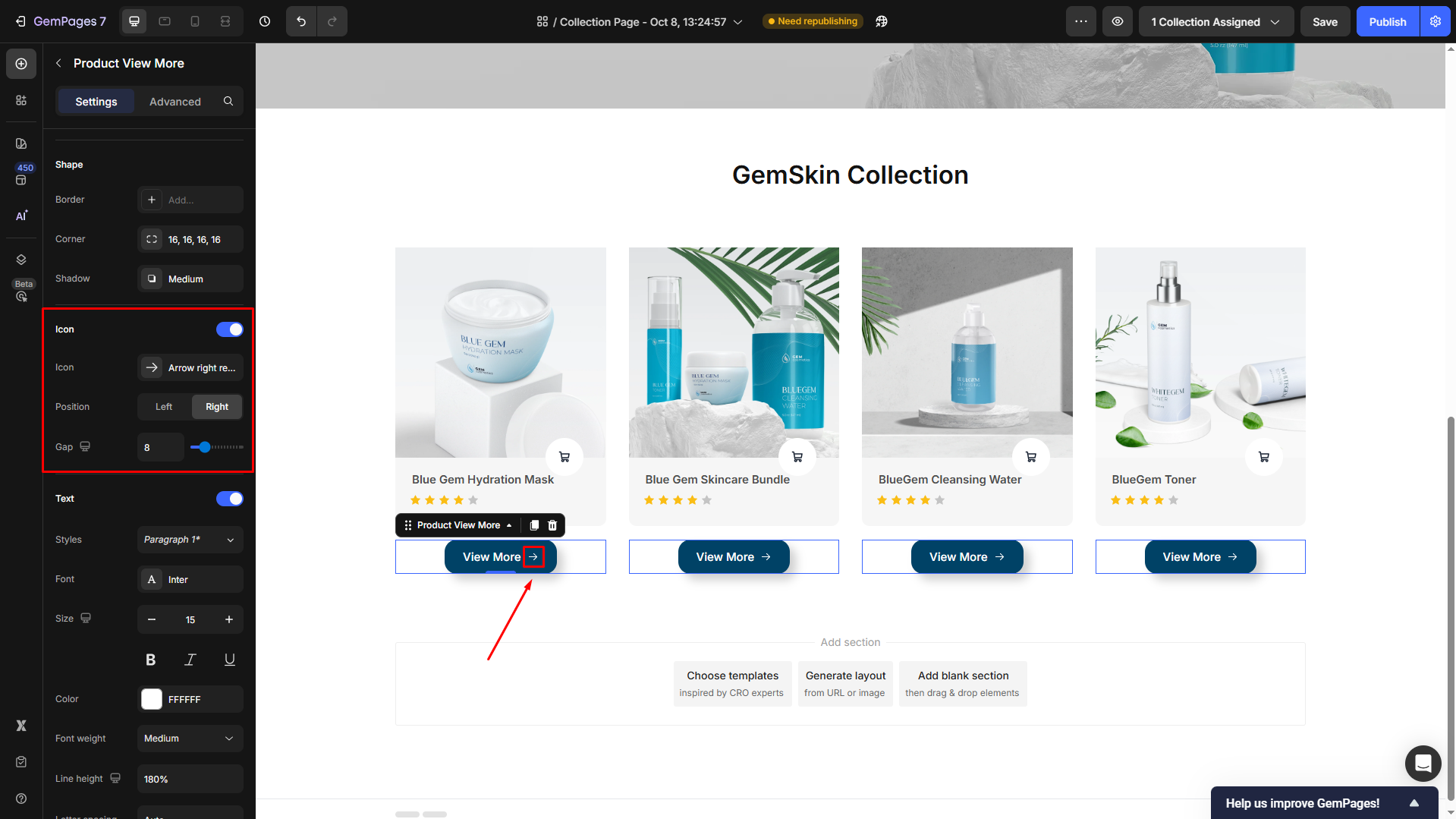The height and width of the screenshot is (819, 1456).
Task: Open the Font weight Medium dropdown
Action: [x=190, y=739]
